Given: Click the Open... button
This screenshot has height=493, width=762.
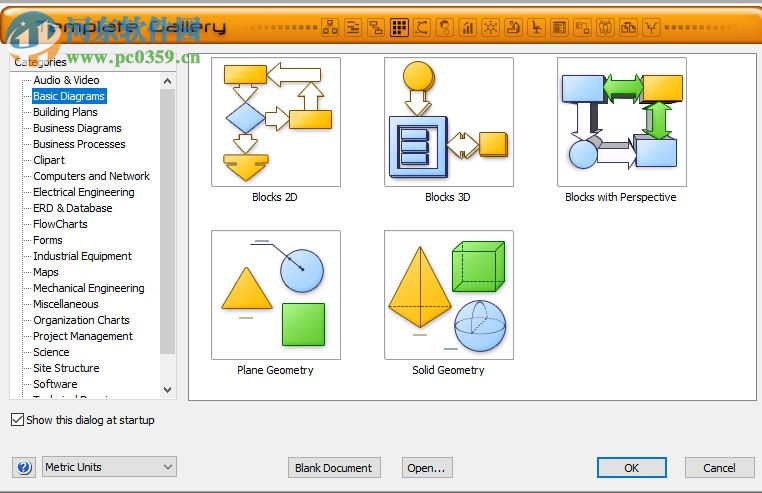Looking at the screenshot, I should click(x=427, y=468).
